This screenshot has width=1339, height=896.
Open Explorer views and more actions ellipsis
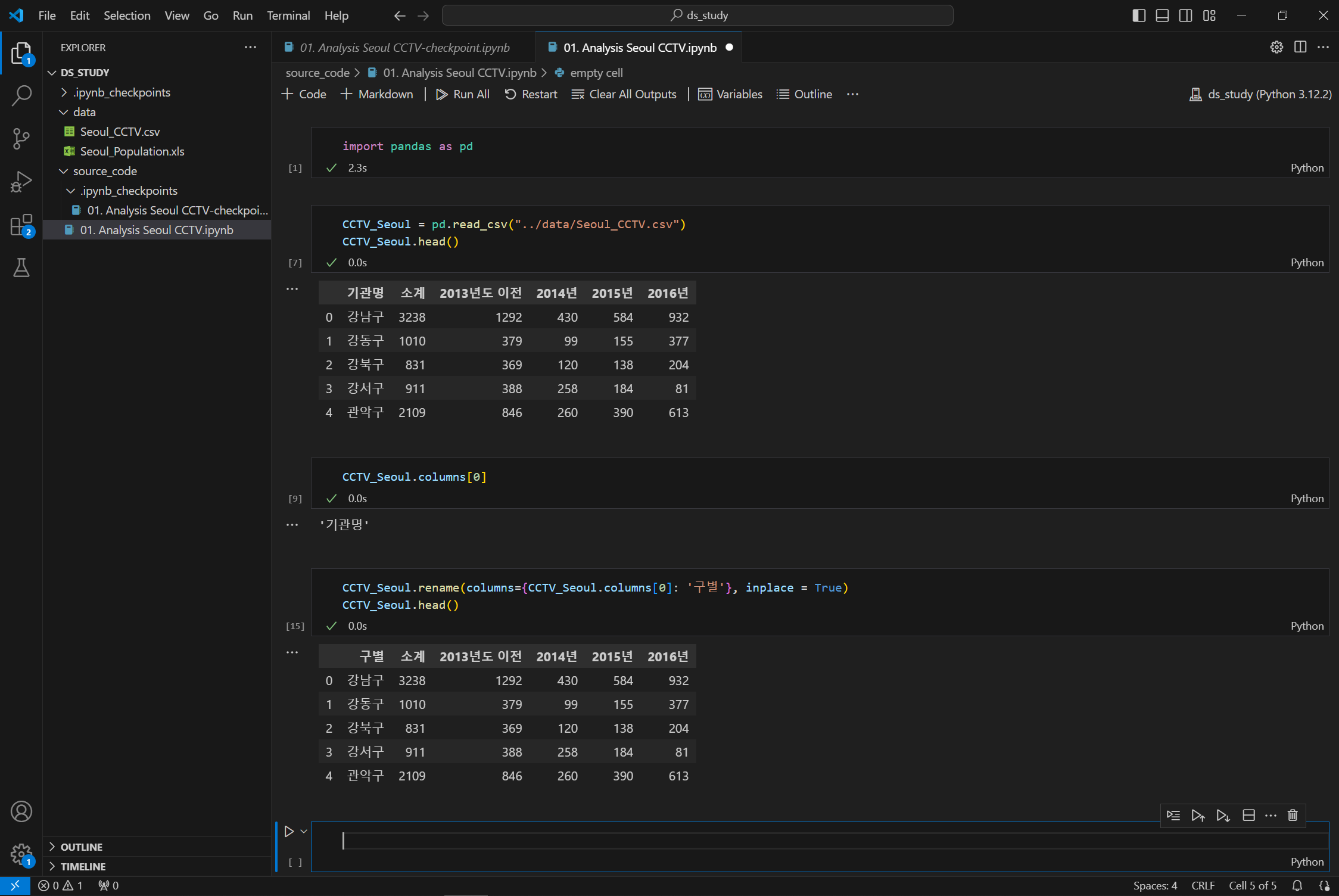pyautogui.click(x=250, y=47)
